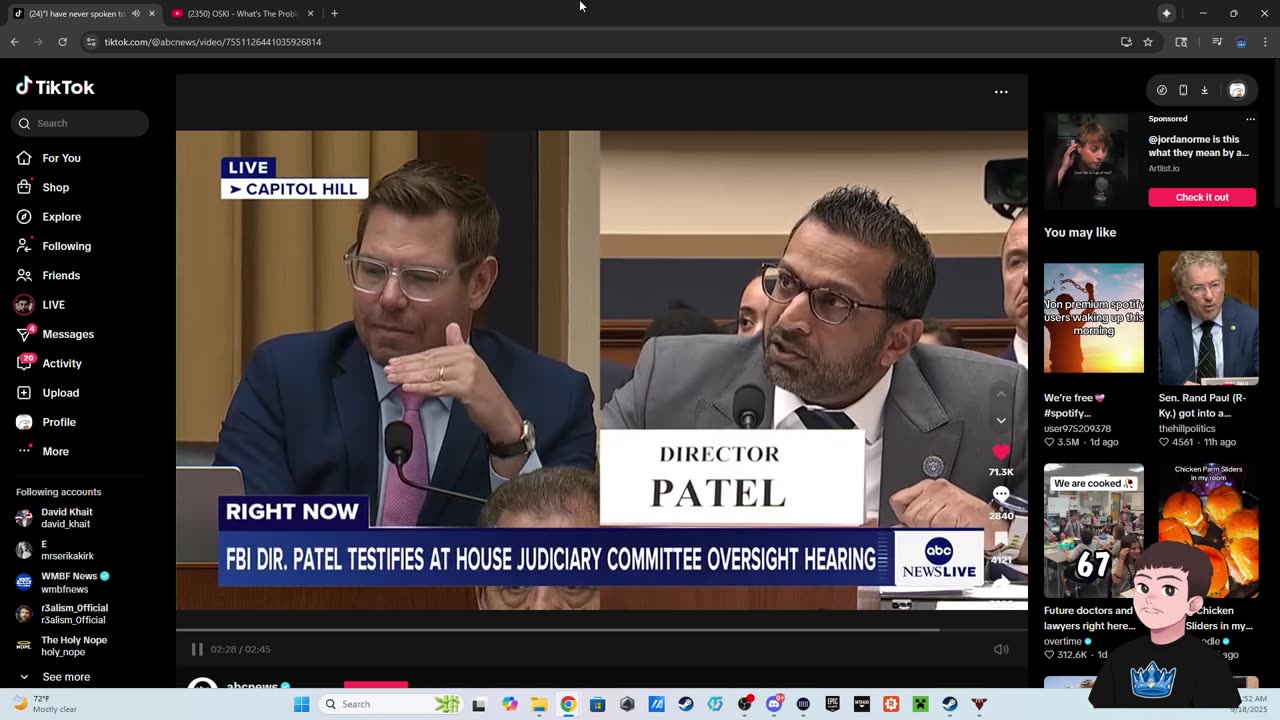Open the video comments panel
1280x720 pixels.
coord(1001,496)
